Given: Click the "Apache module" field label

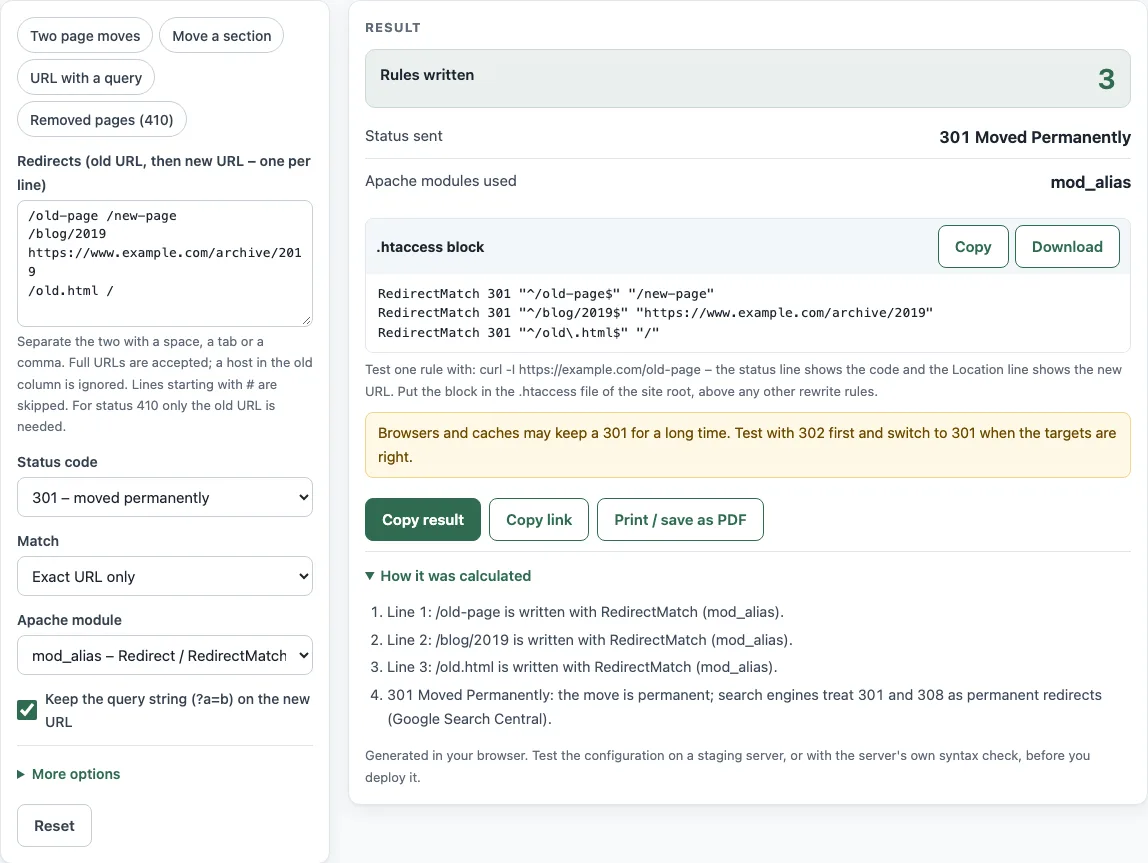Looking at the screenshot, I should click(x=70, y=620).
